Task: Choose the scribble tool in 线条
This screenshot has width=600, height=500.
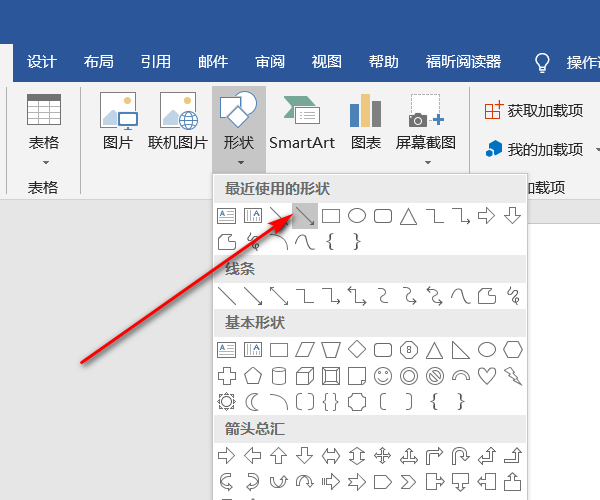Action: 513,296
